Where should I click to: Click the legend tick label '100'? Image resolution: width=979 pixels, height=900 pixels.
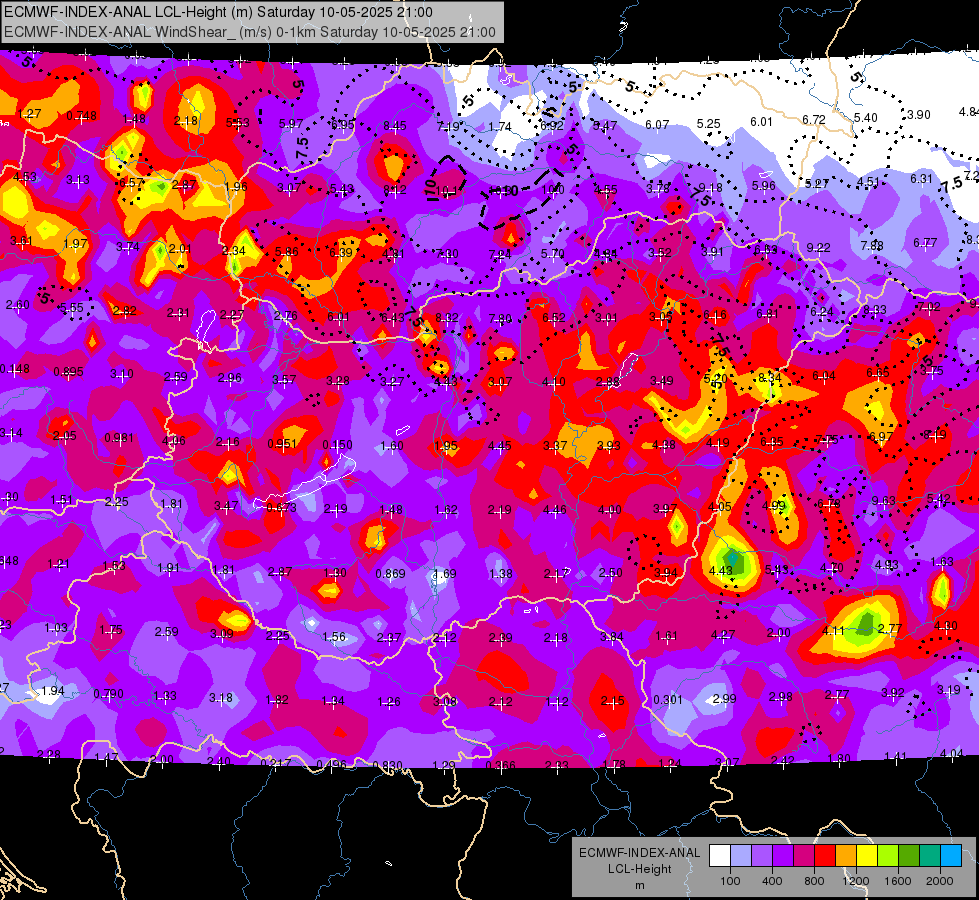tap(730, 881)
